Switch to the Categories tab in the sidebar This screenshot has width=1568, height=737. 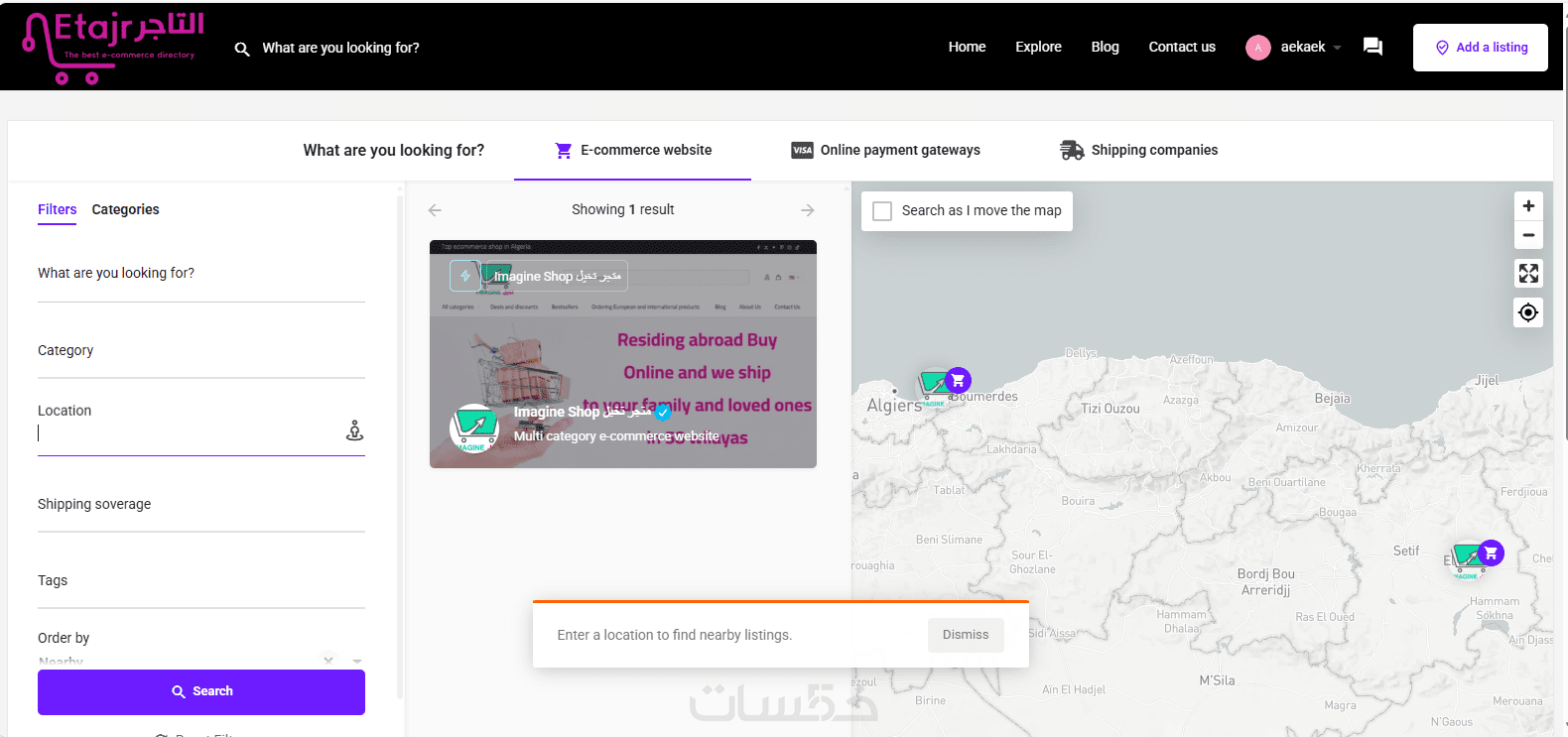click(x=125, y=210)
